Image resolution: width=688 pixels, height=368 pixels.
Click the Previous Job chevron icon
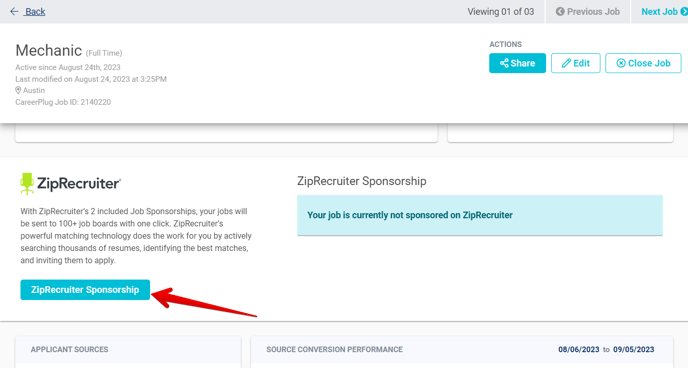560,11
